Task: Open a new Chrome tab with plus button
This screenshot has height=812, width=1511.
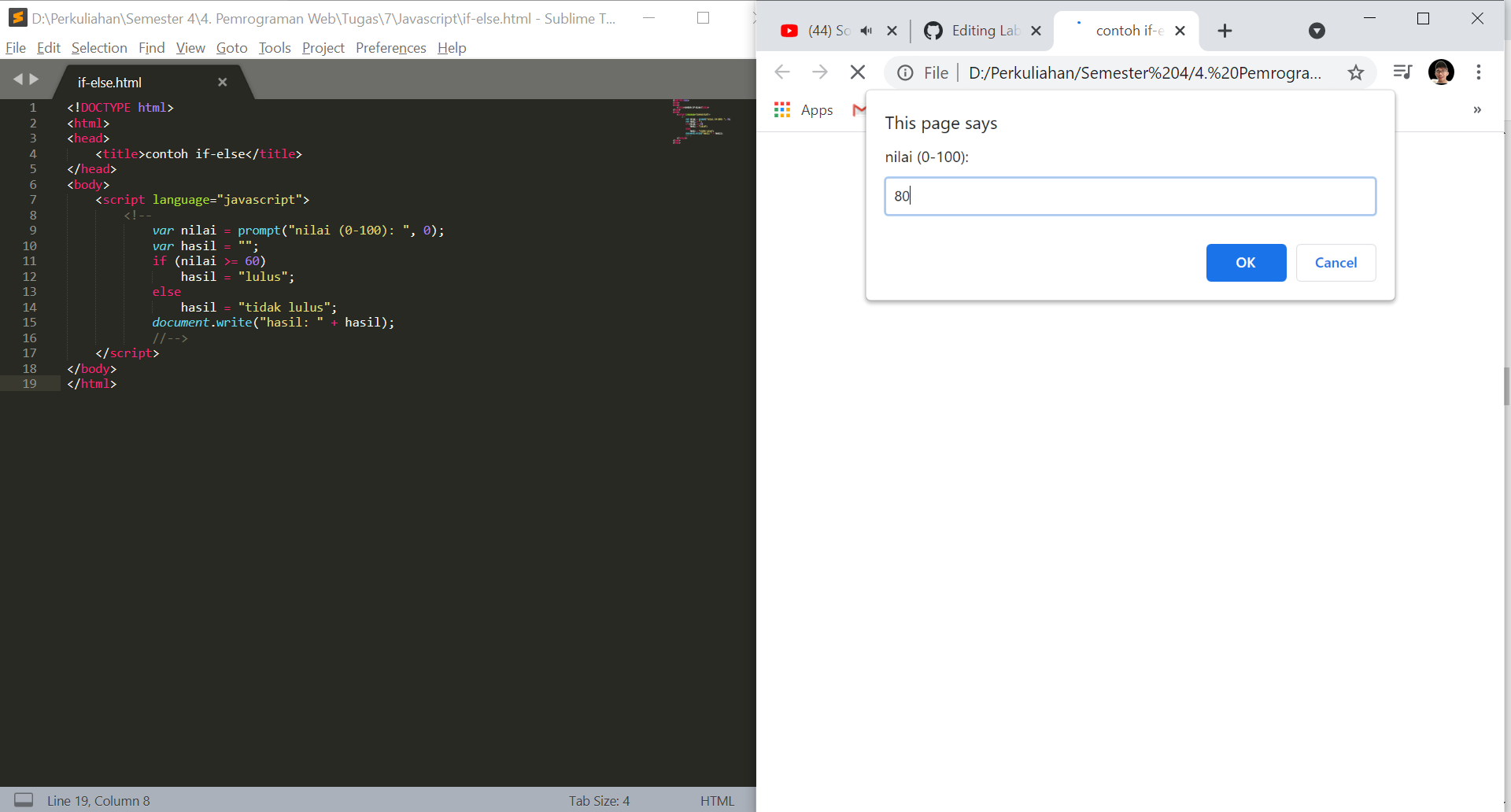Action: [x=1225, y=31]
